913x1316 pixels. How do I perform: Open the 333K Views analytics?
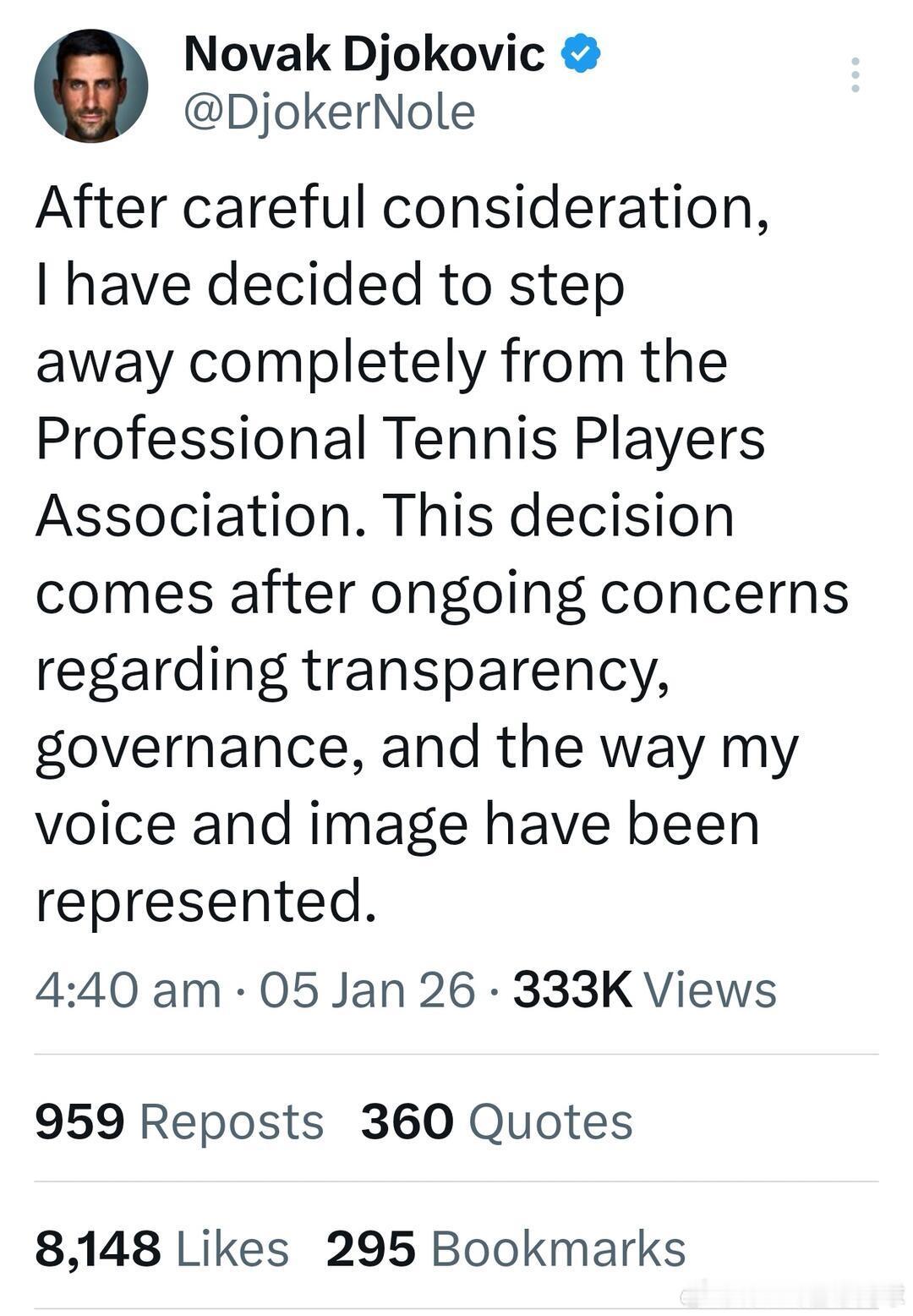(644, 990)
